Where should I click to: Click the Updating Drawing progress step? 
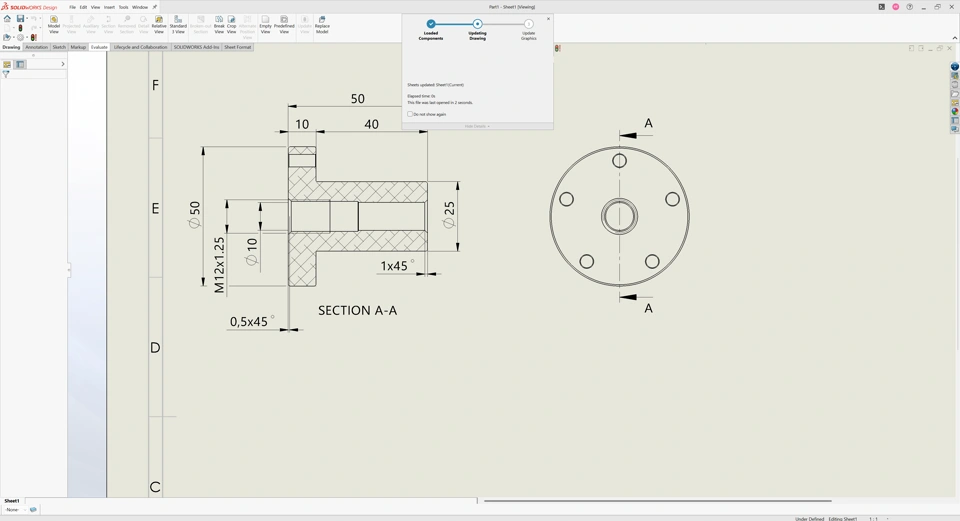click(x=478, y=29)
